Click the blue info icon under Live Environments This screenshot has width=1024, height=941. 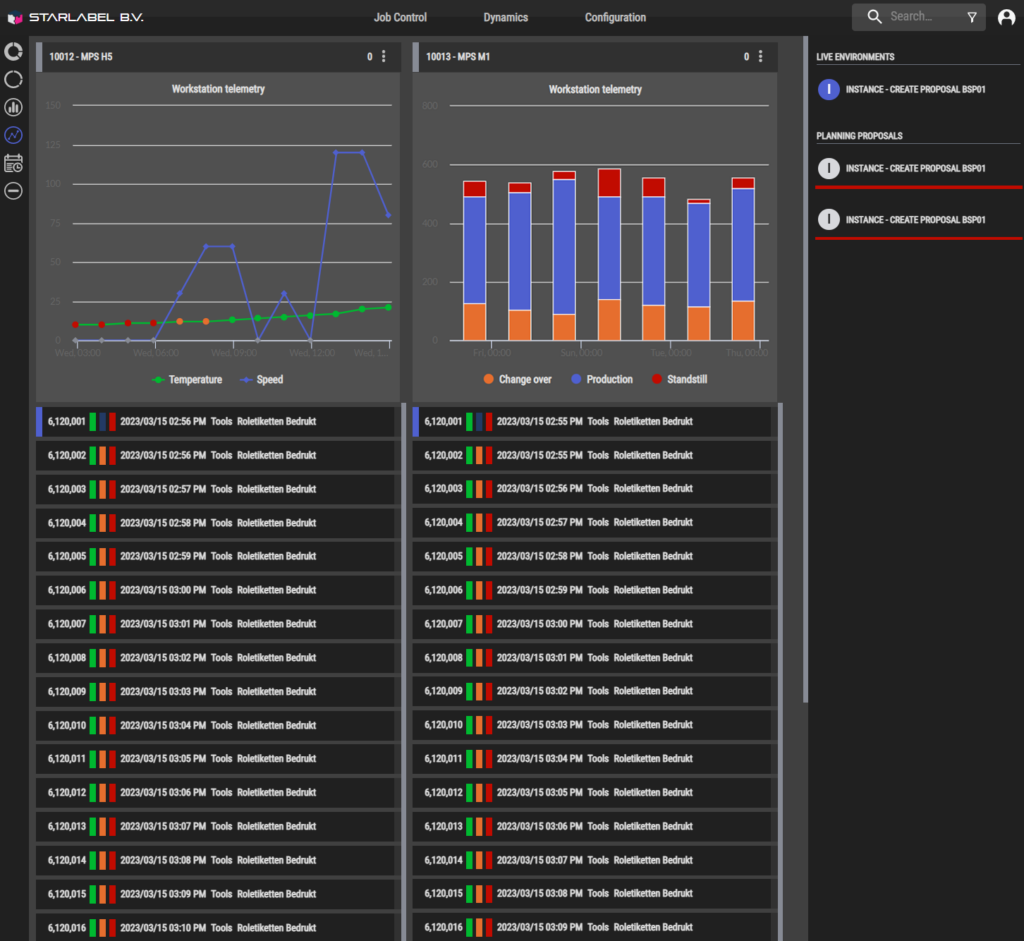point(829,89)
